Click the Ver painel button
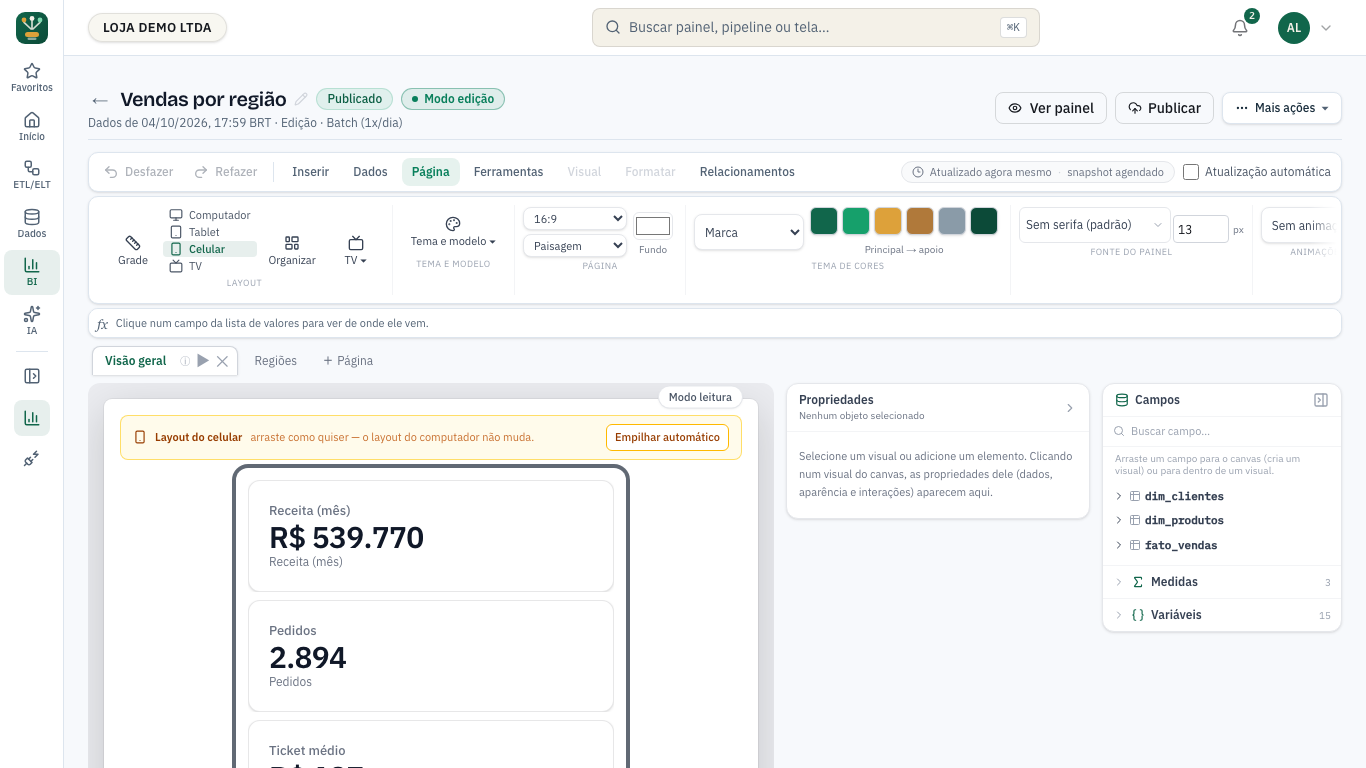 pos(1051,108)
